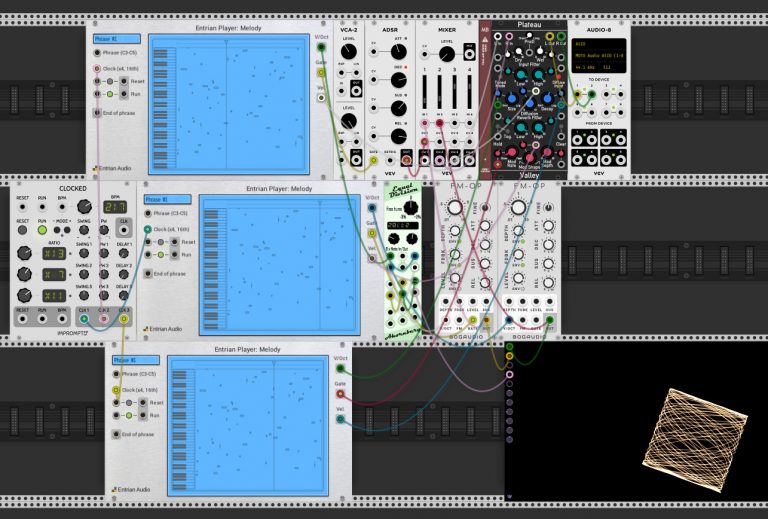
Task: Toggle the Run button on top Entrian Player
Action: pyautogui.click(x=110, y=94)
